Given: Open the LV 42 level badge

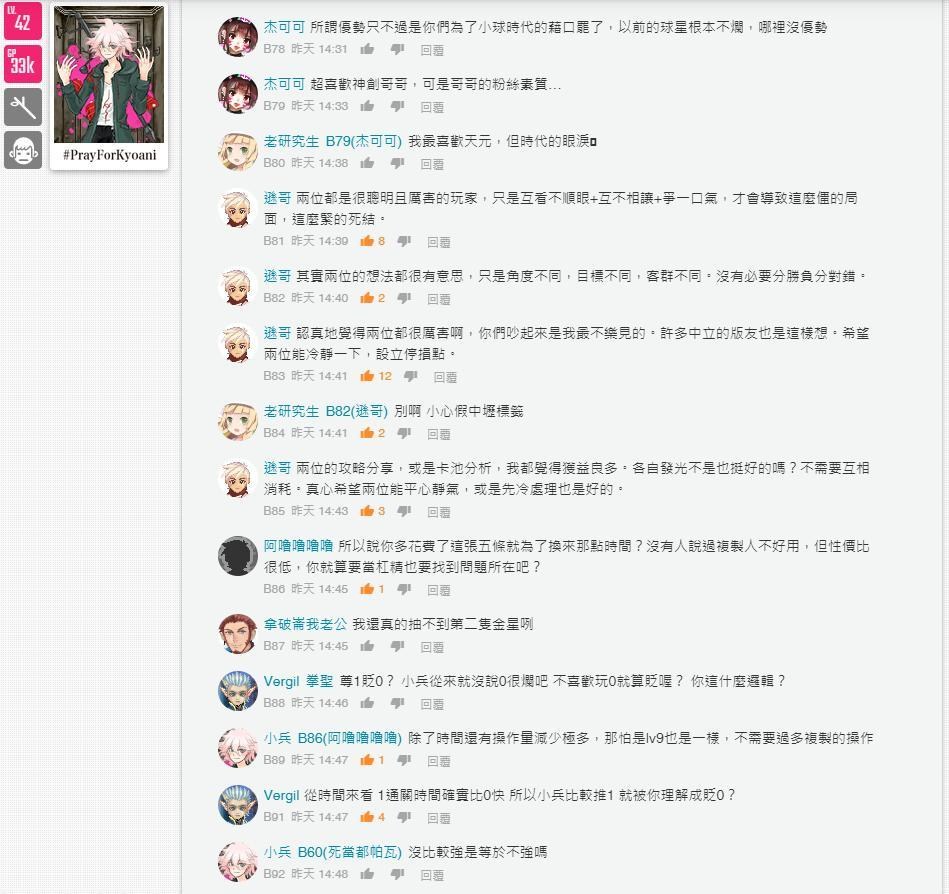Looking at the screenshot, I should click(x=23, y=21).
